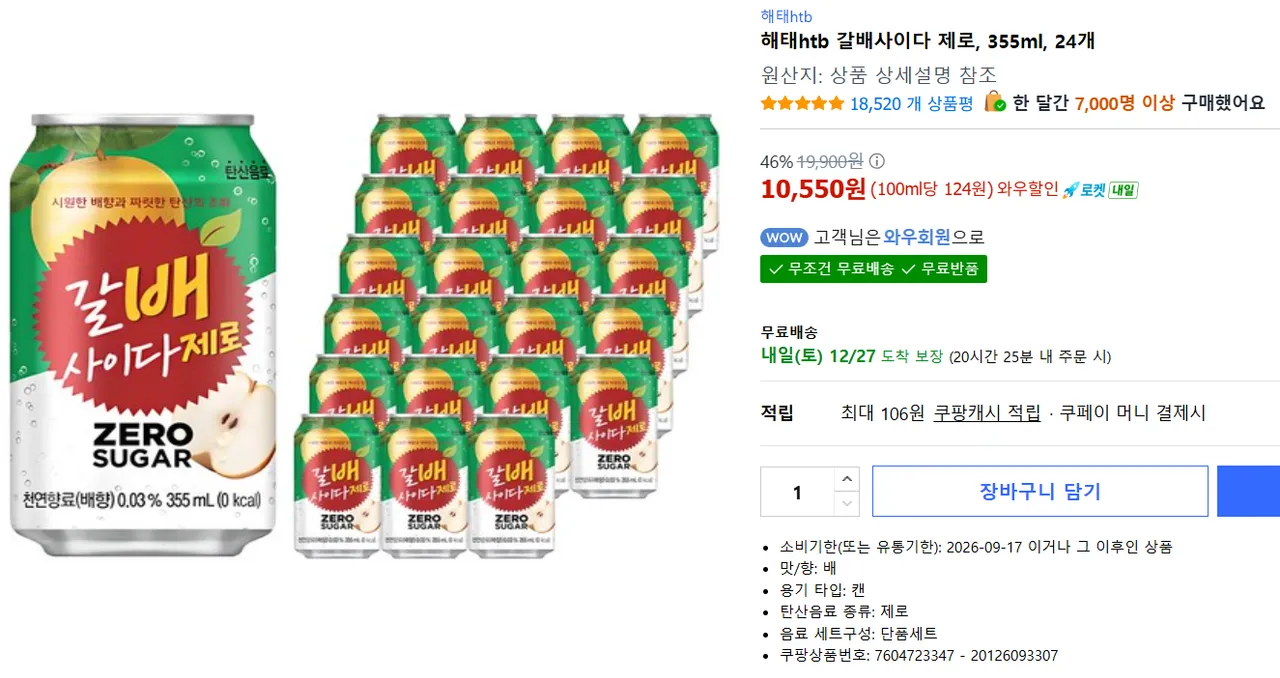Screen dimensions: 1280x678
Task: Click the five-star rating icons
Action: pos(802,103)
